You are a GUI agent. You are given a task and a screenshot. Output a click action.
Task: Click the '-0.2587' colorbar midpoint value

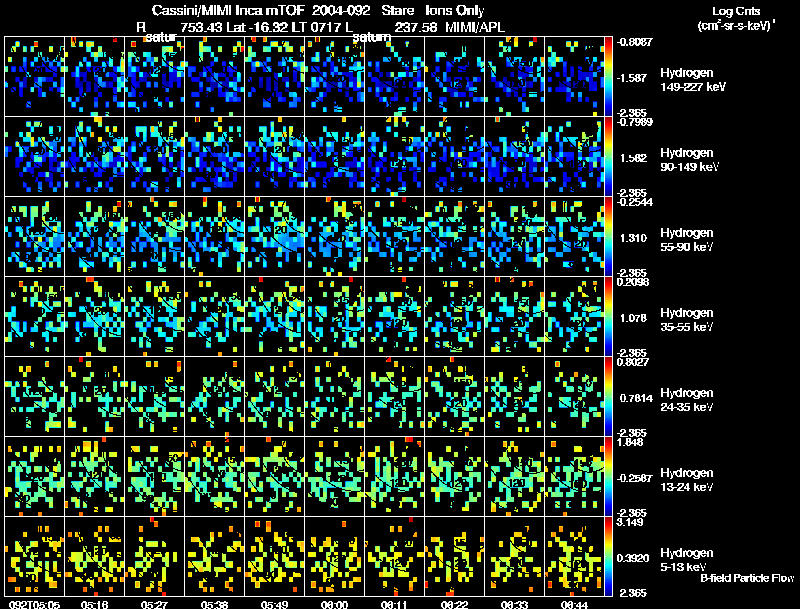[634, 478]
